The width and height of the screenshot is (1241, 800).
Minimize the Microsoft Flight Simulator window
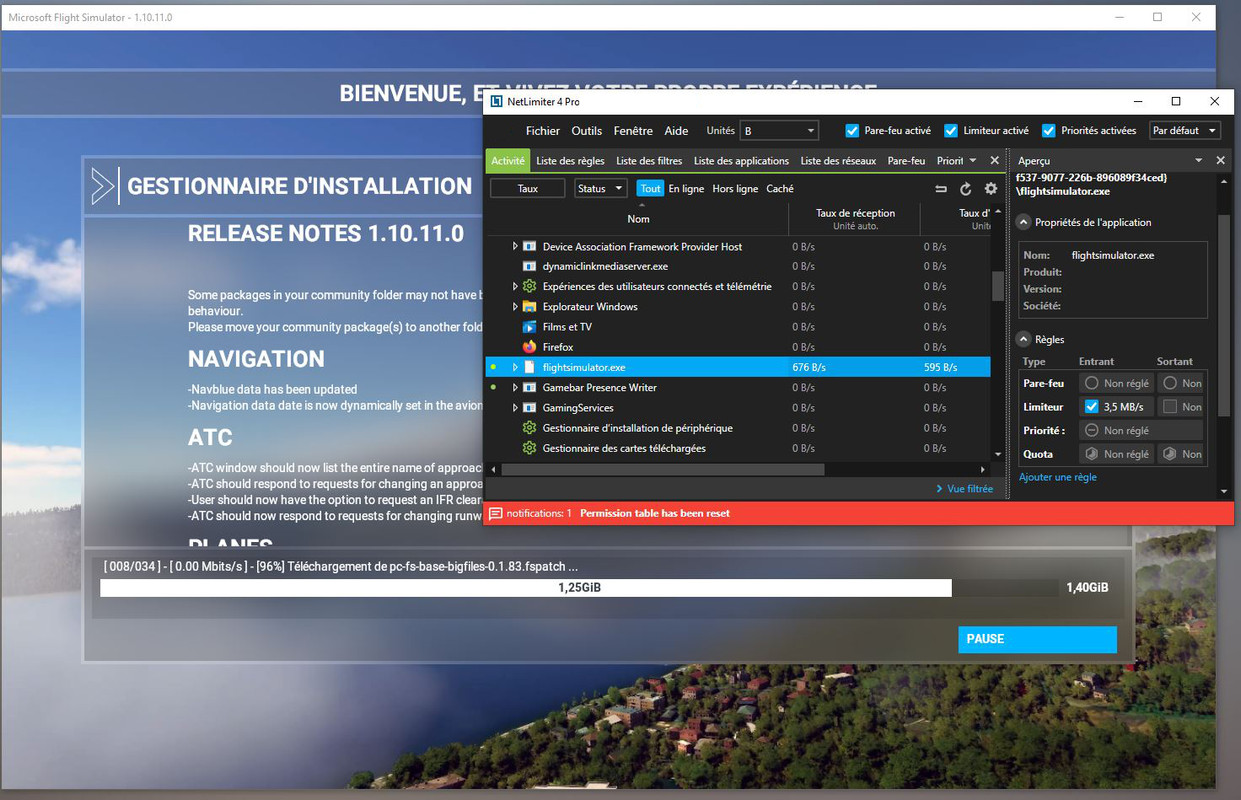[x=1119, y=17]
